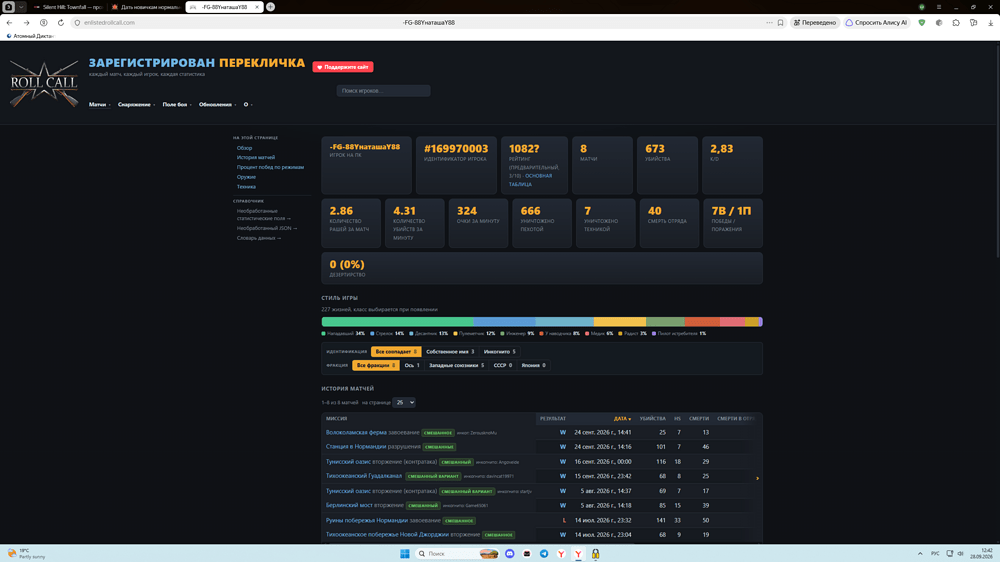Open the Windows Start menu
Screen dimensions: 1000x562
404,554
